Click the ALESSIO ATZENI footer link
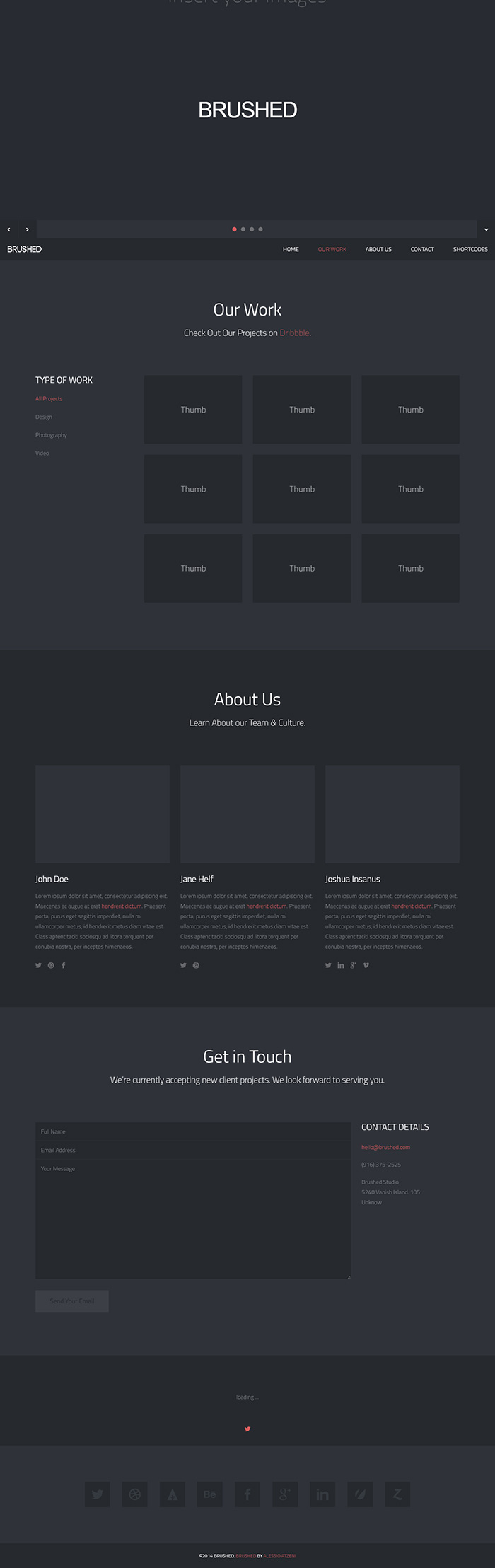Viewport: 495px width, 1568px height. (279, 1556)
